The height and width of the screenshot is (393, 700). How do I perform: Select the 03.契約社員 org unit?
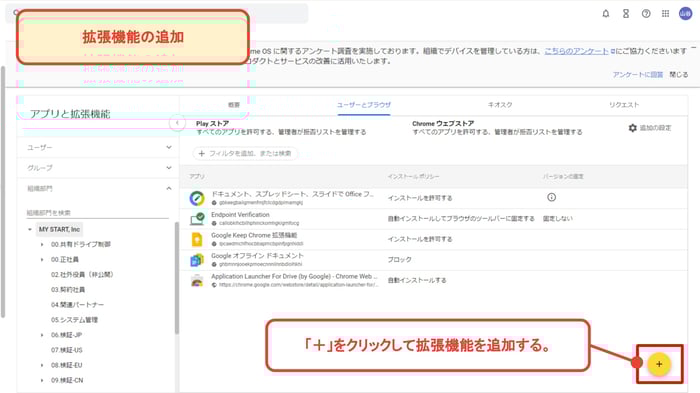[x=68, y=290]
